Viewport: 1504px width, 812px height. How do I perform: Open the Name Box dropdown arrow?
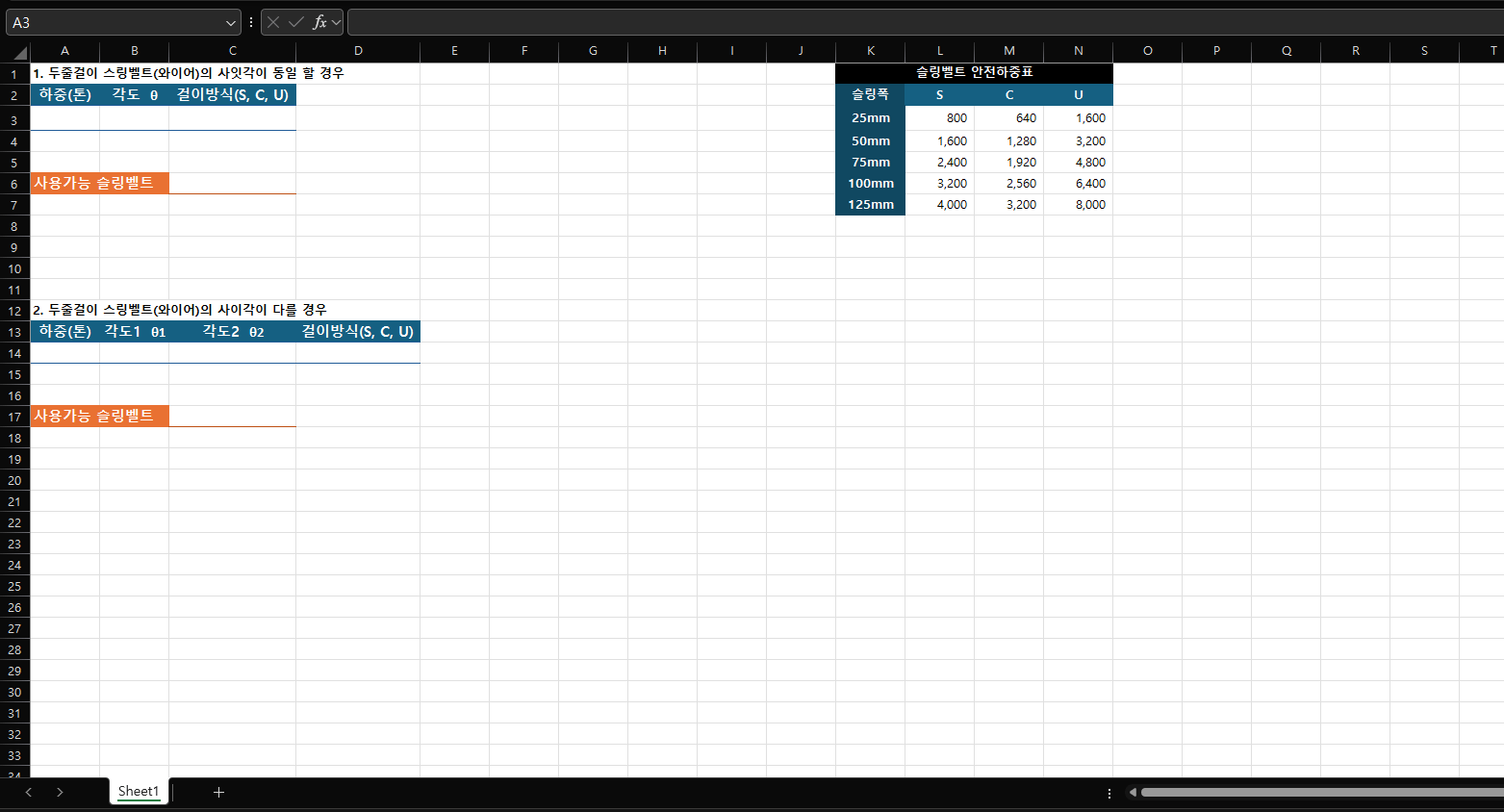[231, 22]
